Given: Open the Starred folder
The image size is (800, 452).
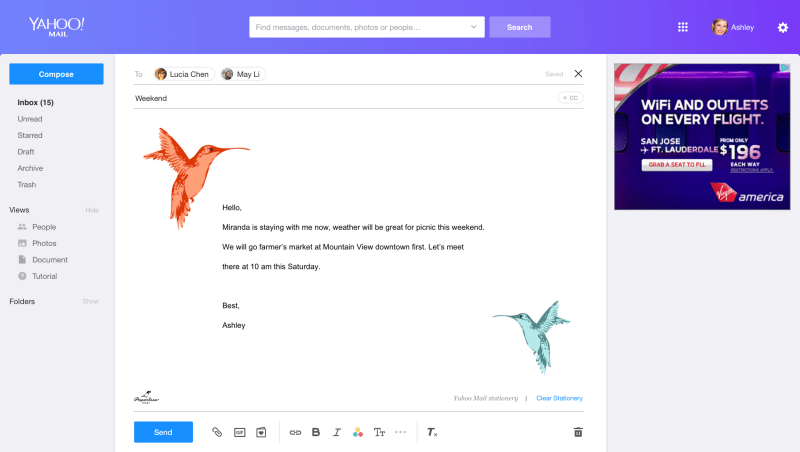Looking at the screenshot, I should pos(30,134).
